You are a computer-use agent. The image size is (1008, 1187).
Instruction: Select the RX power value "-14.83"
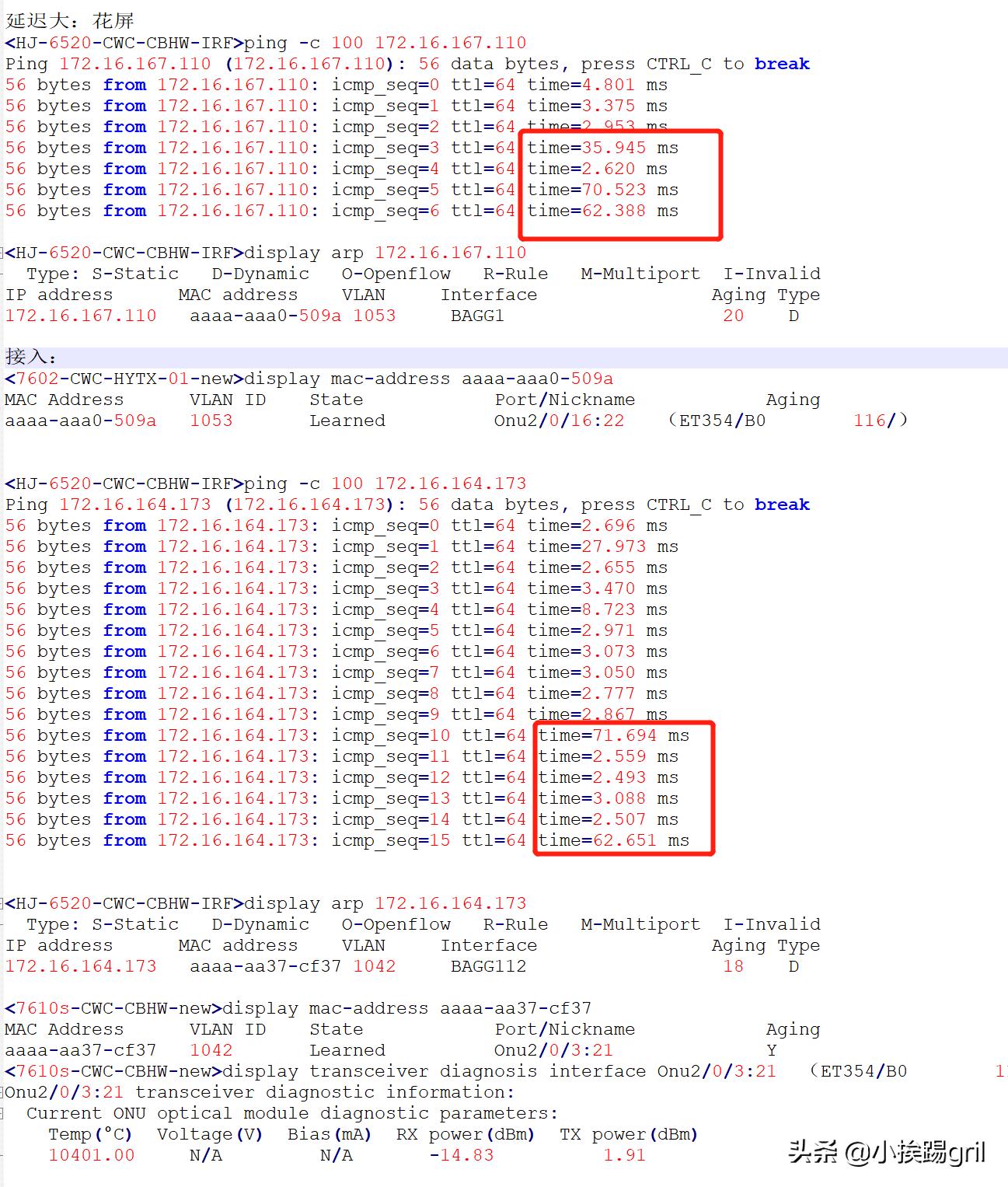click(x=461, y=1155)
